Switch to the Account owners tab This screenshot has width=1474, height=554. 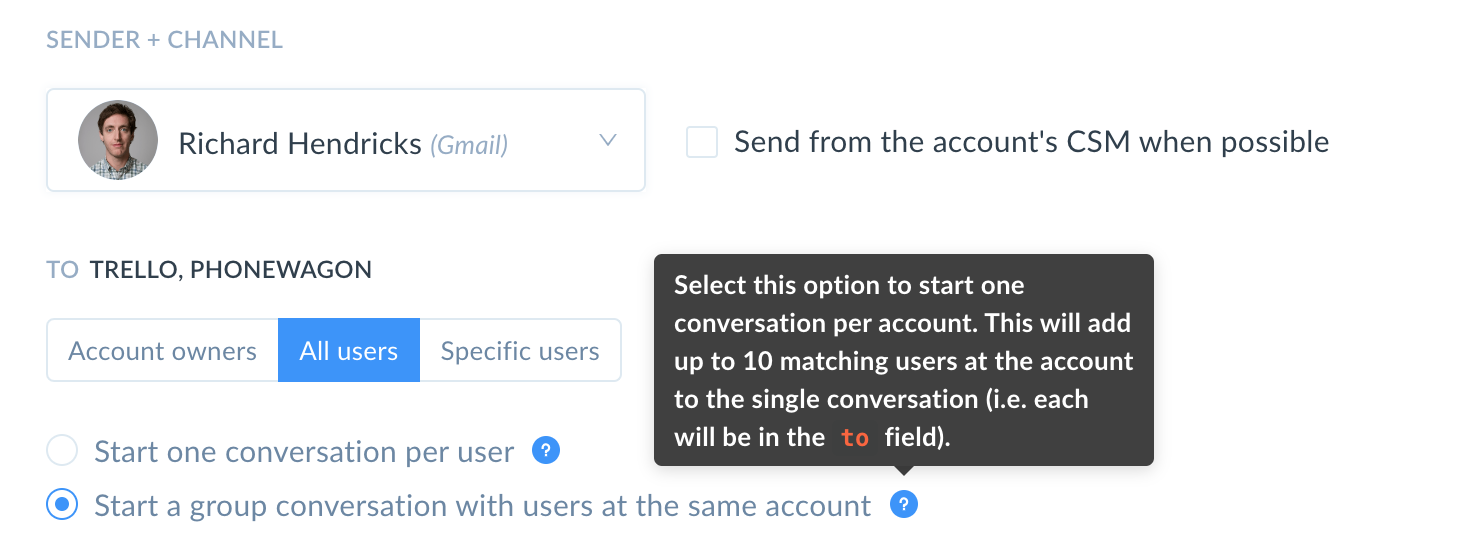point(162,351)
